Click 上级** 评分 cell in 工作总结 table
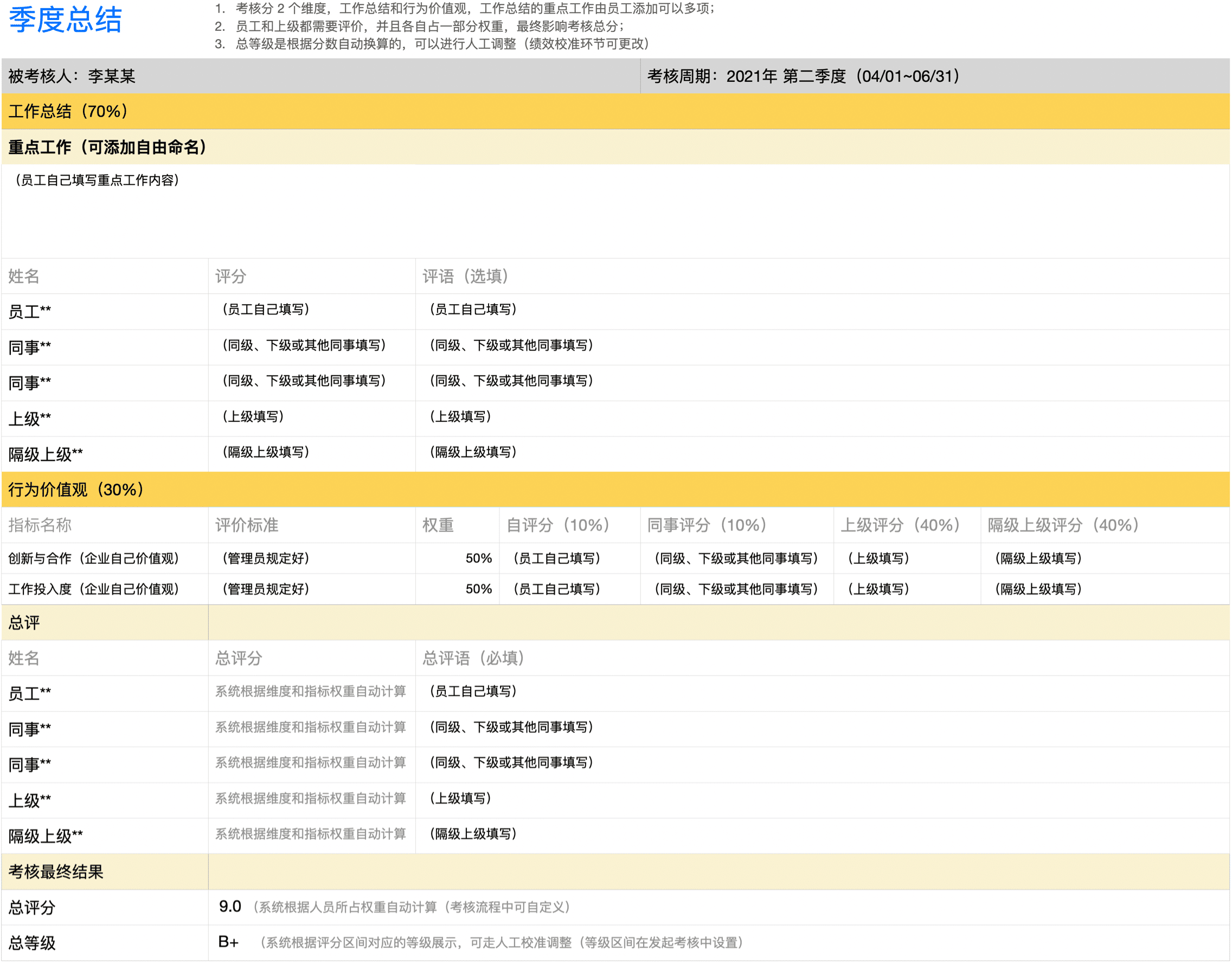The height and width of the screenshot is (964, 1232). click(x=312, y=418)
